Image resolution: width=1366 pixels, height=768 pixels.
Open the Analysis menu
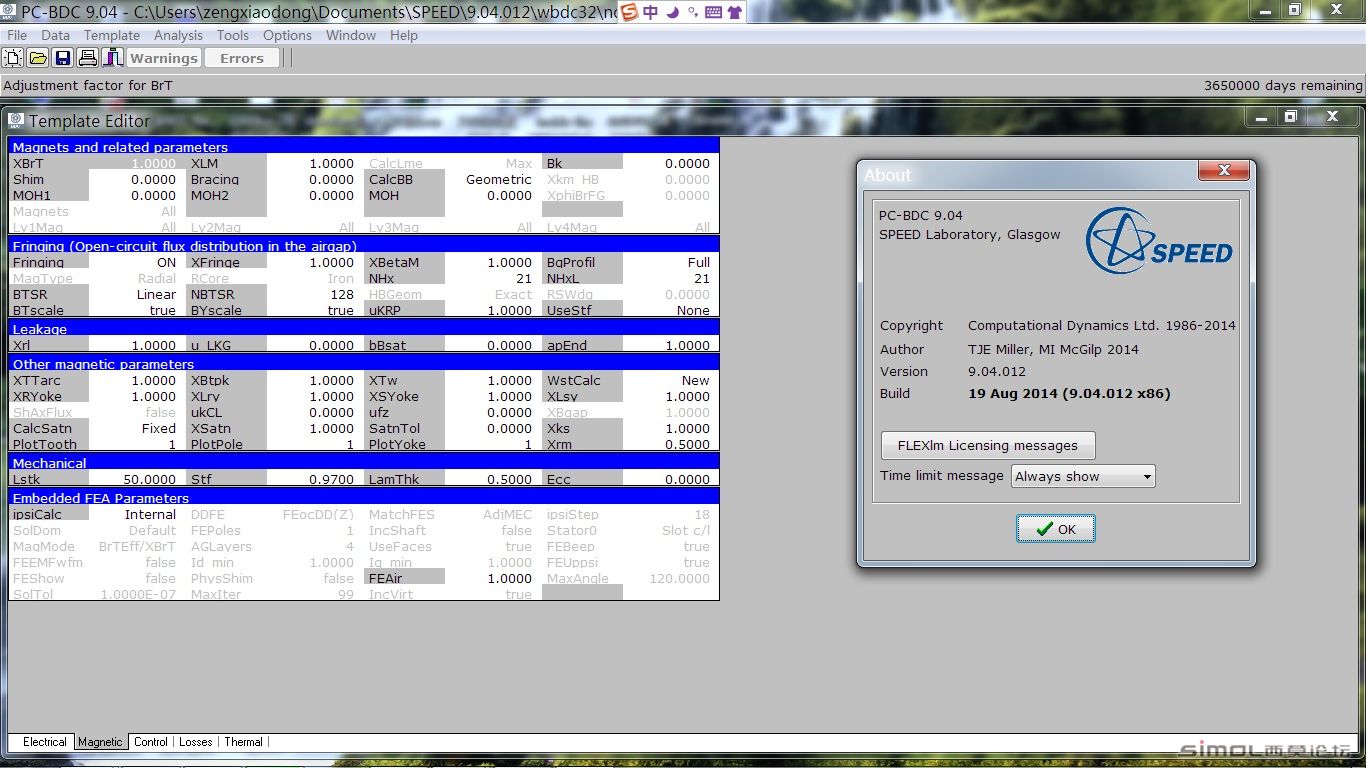point(178,35)
